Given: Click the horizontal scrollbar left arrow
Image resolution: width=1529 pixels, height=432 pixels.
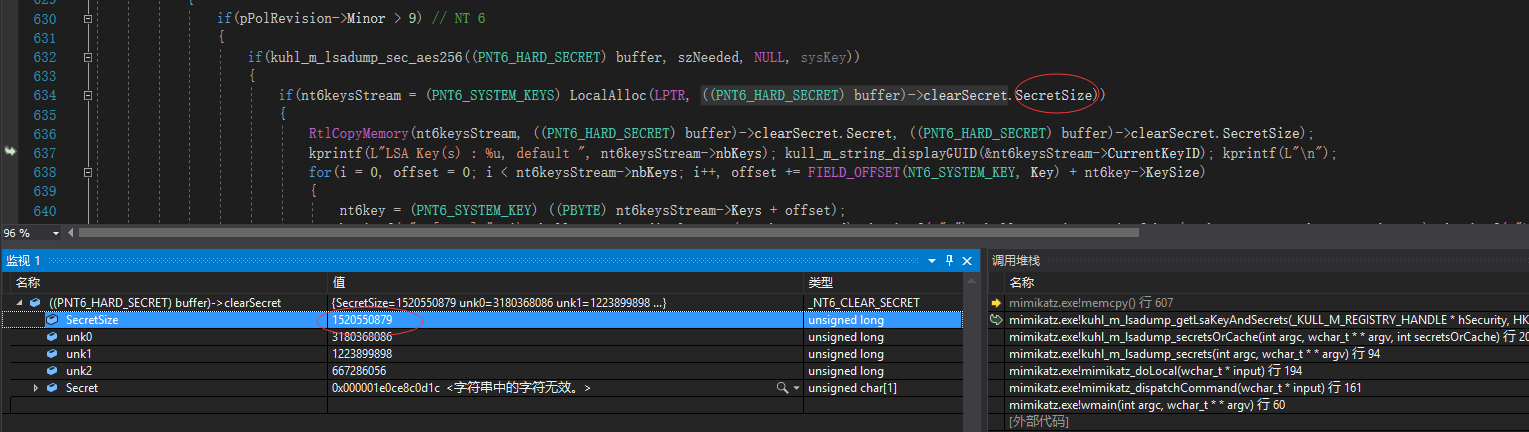Looking at the screenshot, I should [x=71, y=233].
